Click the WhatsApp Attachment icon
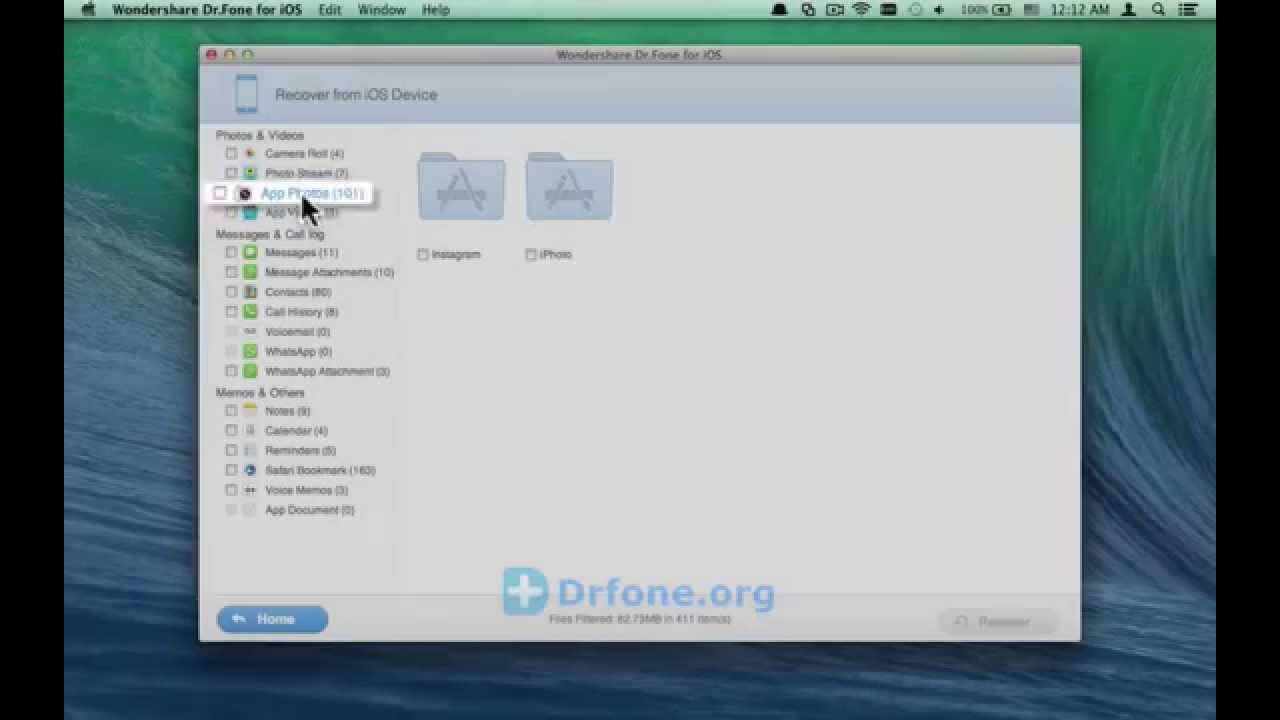The width and height of the screenshot is (1280, 720). pyautogui.click(x=250, y=371)
